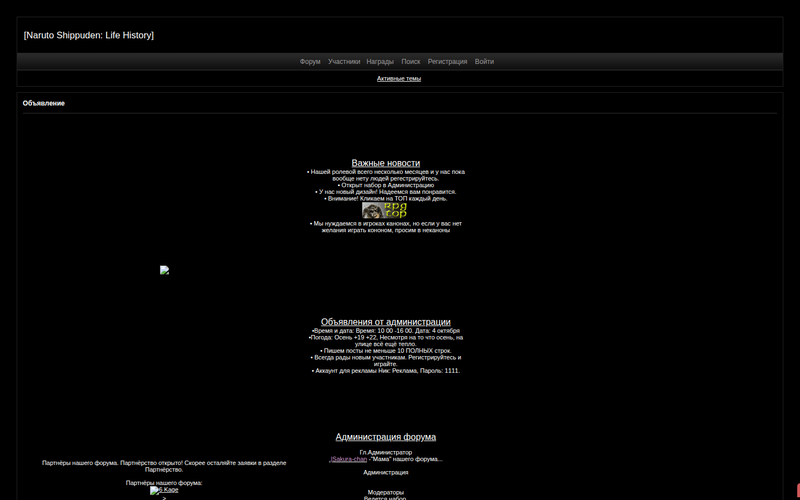The height and width of the screenshot is (500, 800).
Task: Click the Модераторы label
Action: pyautogui.click(x=386, y=492)
